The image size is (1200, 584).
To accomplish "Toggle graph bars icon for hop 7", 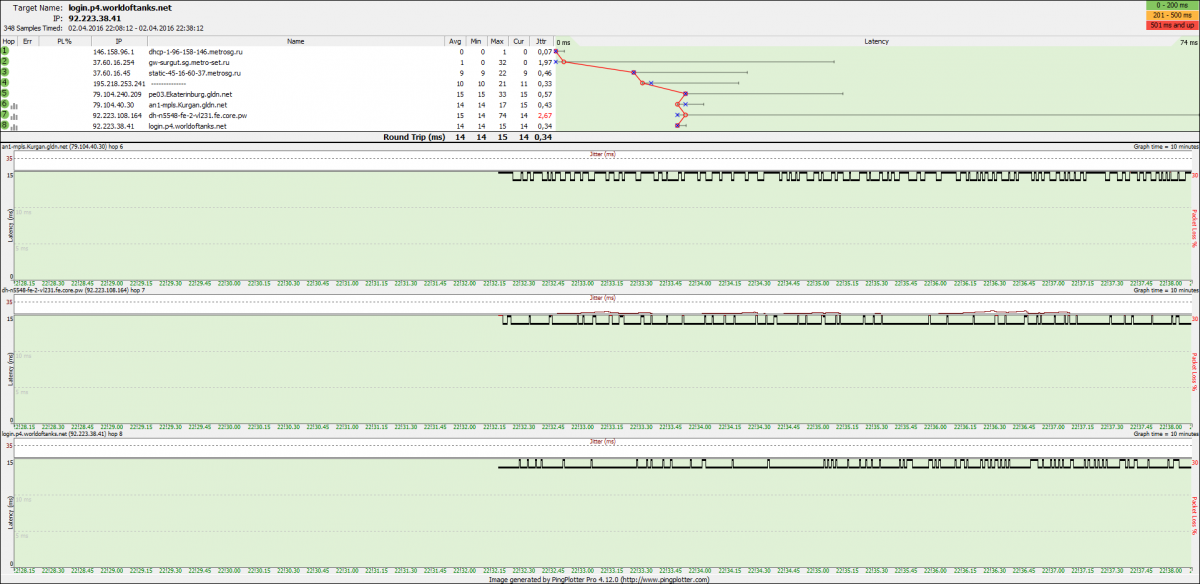I will pos(15,115).
